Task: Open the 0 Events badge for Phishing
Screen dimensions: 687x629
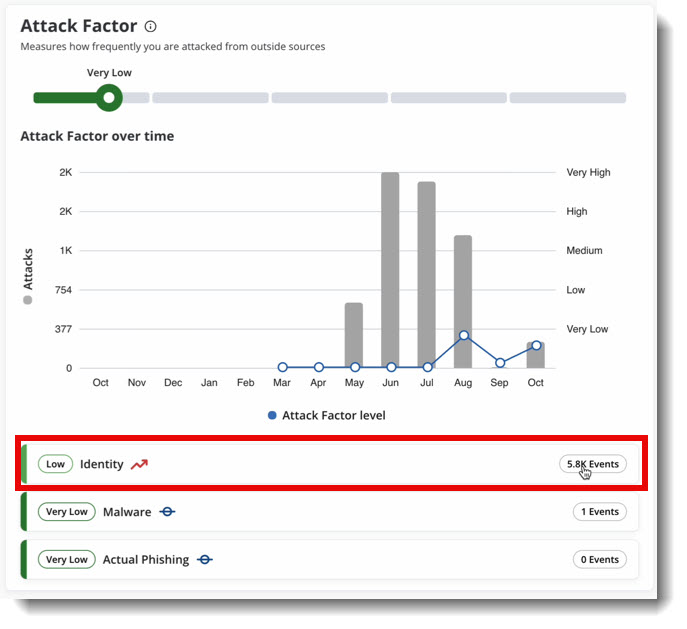Action: tap(599, 560)
